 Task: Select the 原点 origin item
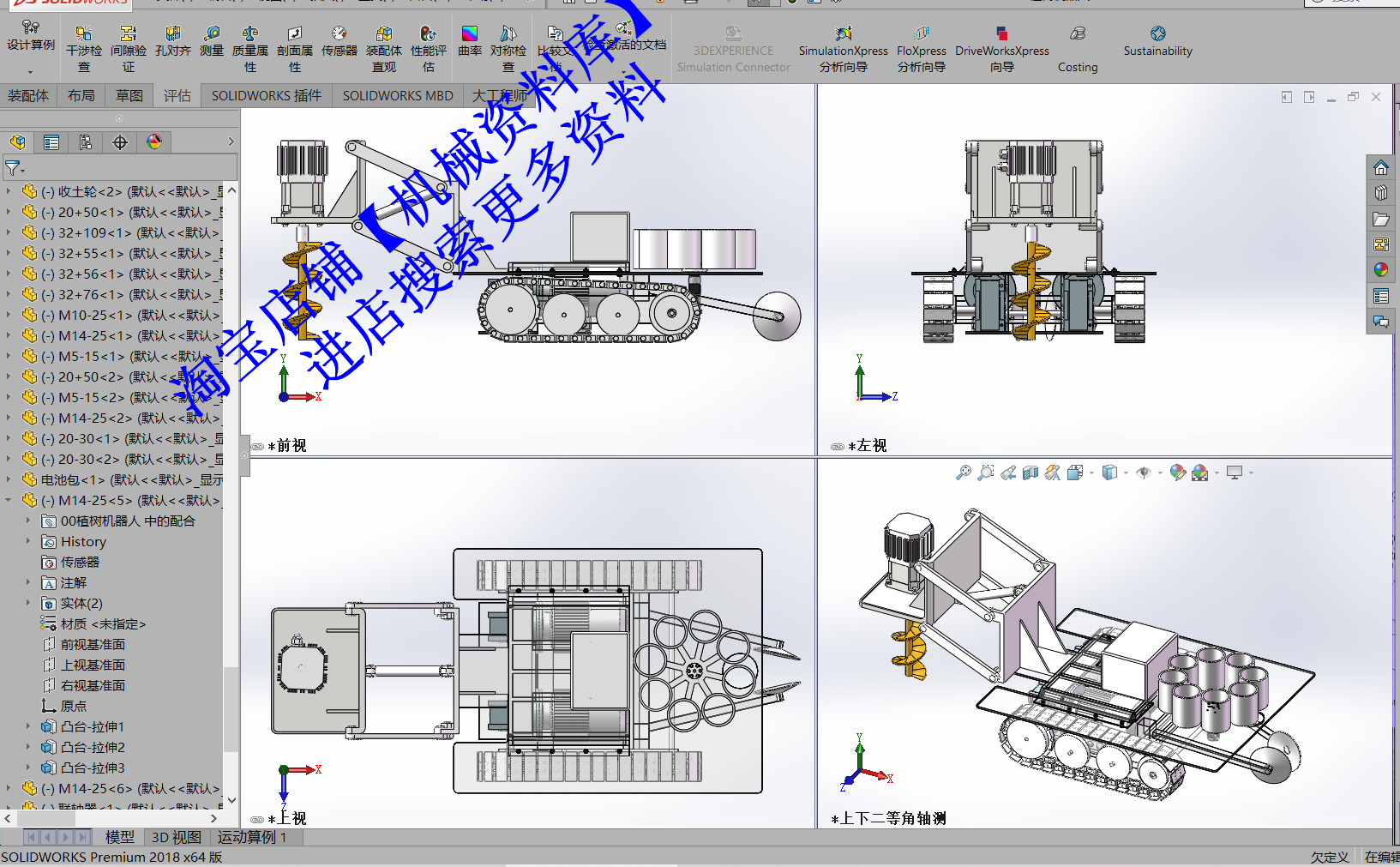click(x=73, y=707)
